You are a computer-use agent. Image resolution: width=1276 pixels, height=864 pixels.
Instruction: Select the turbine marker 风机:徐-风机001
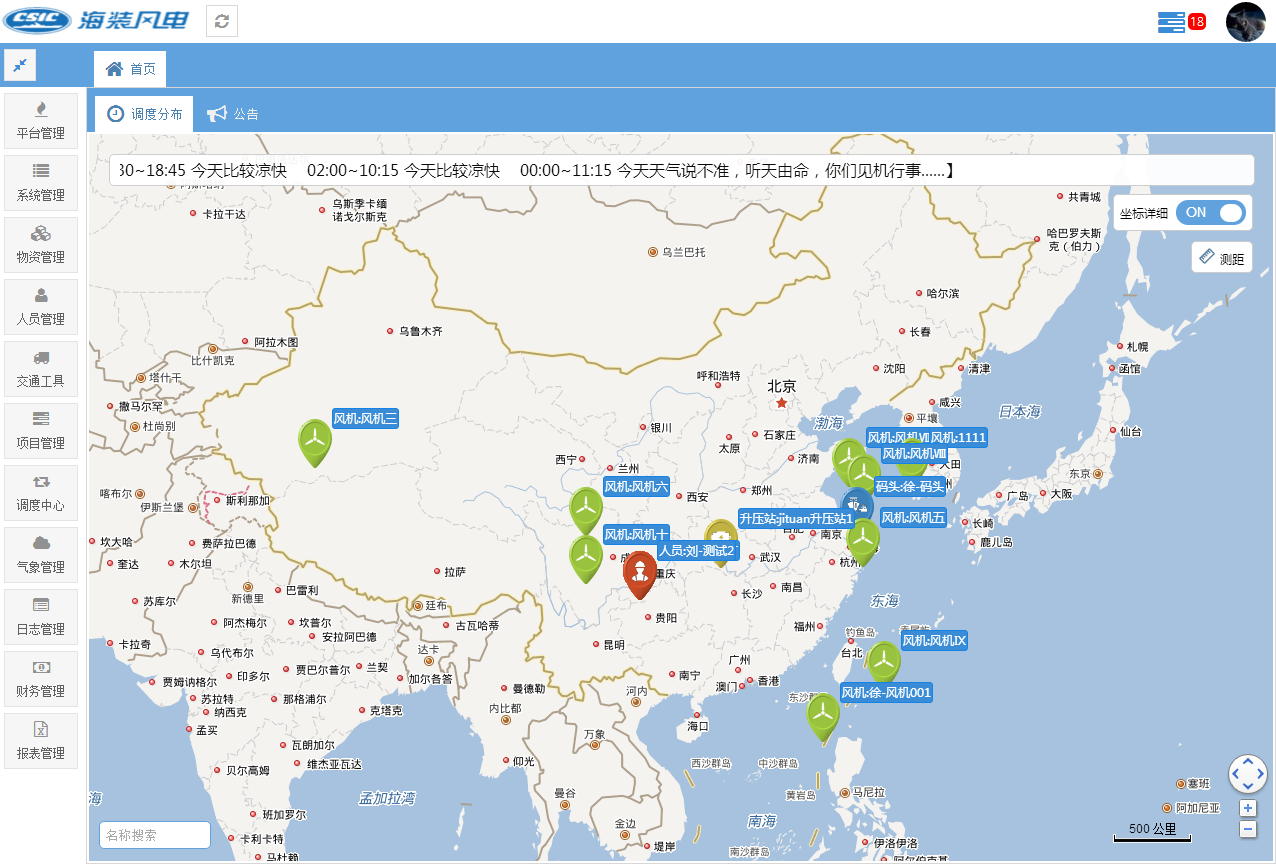(x=823, y=715)
